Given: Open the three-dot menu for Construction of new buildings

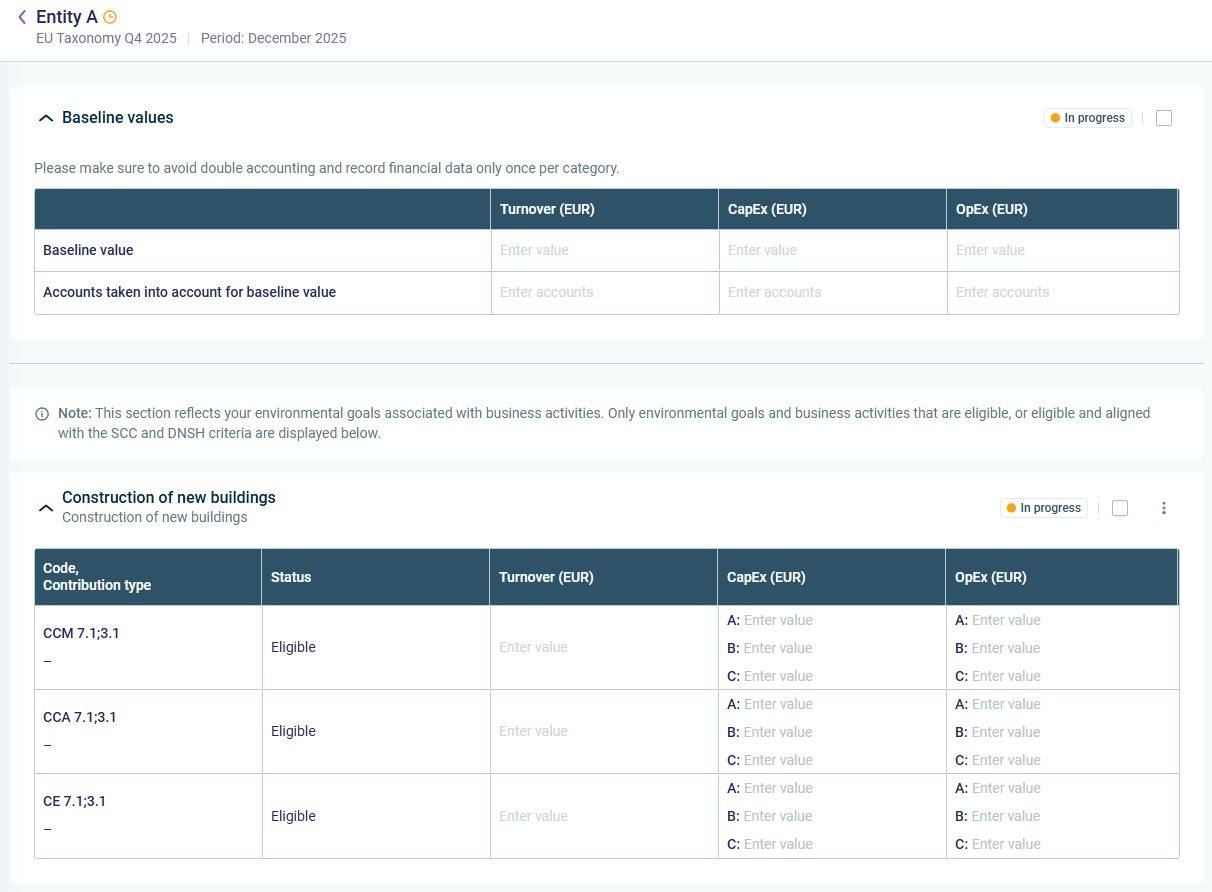Looking at the screenshot, I should pyautogui.click(x=1163, y=508).
